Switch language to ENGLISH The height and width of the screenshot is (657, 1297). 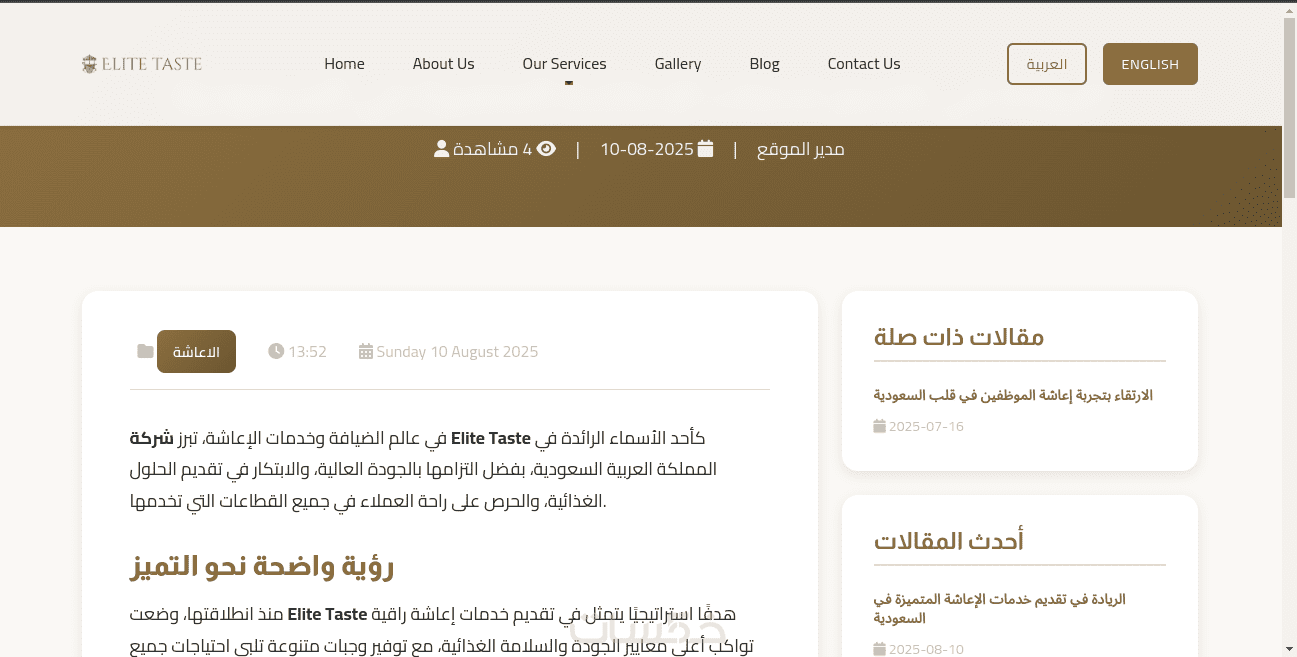point(1150,64)
